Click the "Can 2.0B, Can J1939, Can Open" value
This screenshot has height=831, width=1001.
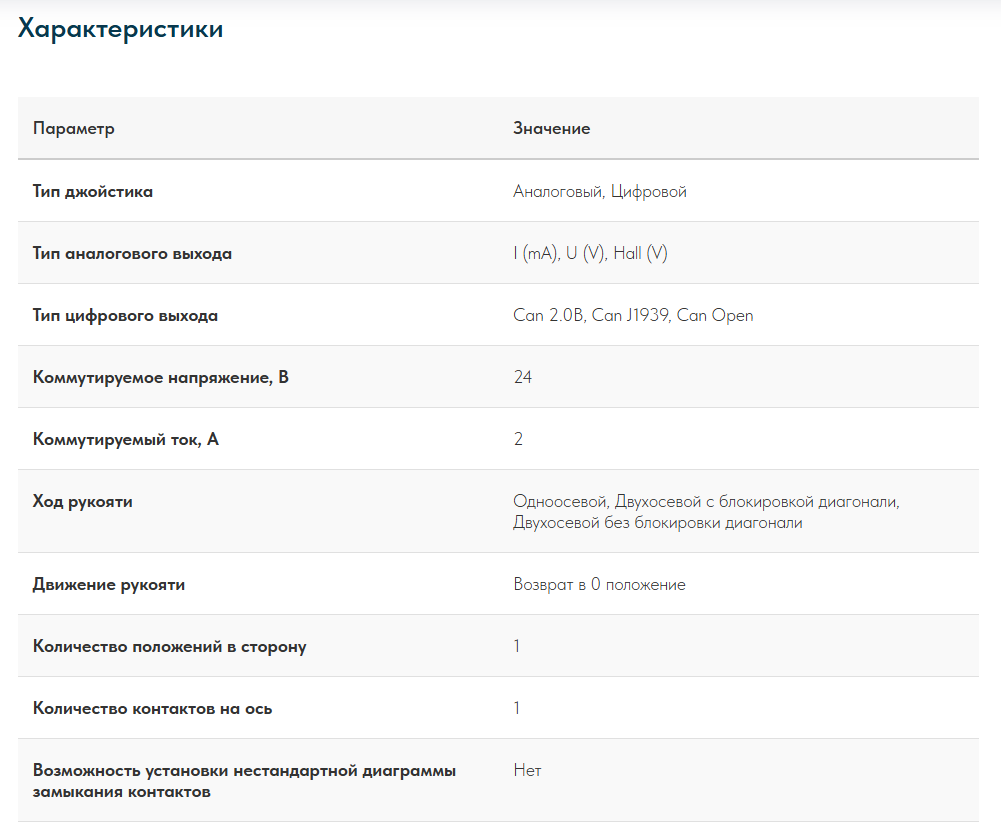[x=633, y=316]
